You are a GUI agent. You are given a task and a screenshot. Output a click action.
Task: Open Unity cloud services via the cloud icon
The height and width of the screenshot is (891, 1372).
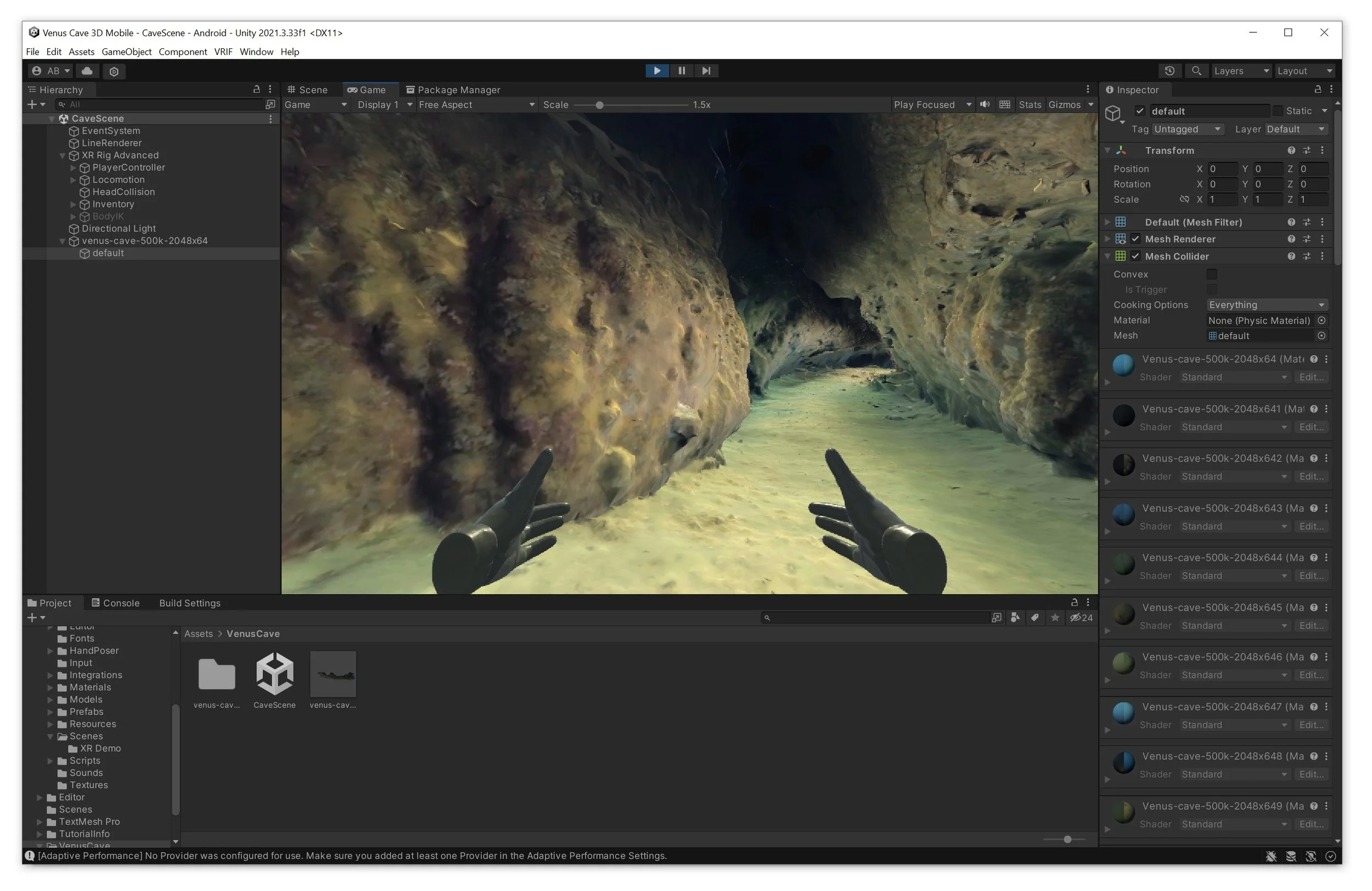(87, 71)
